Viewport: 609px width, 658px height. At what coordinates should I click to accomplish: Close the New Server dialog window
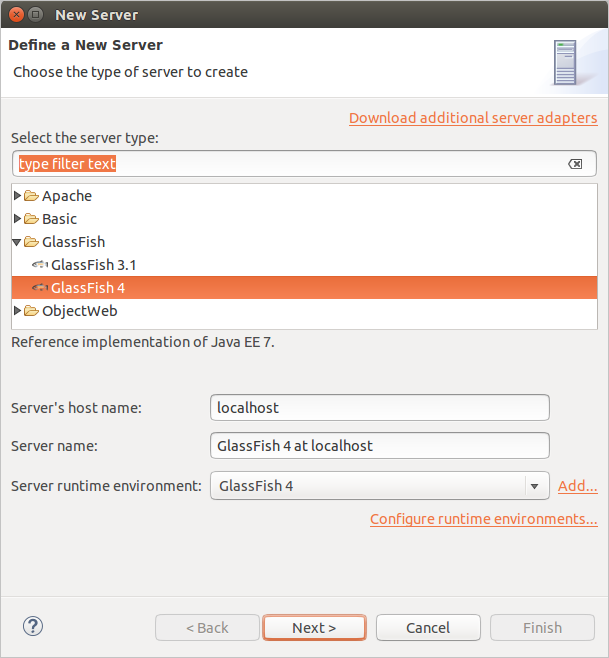tap(16, 15)
